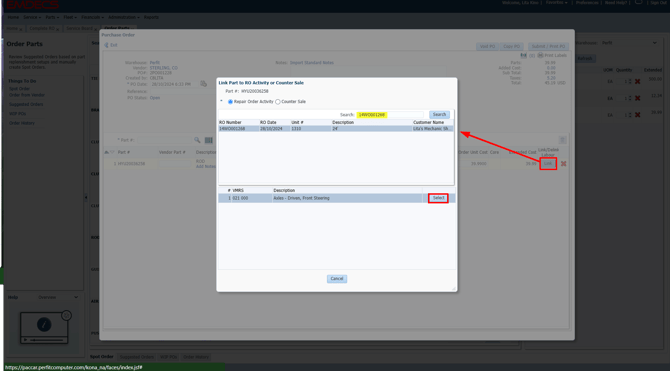Expand the Favorites dropdown in header

(556, 3)
